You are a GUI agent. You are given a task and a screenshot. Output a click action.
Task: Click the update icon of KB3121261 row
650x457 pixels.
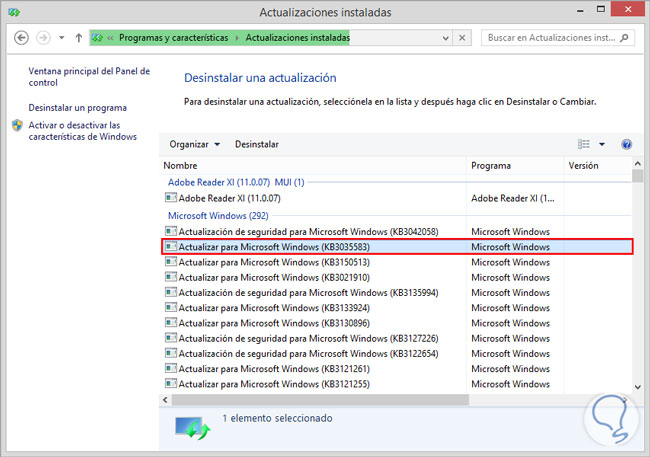pos(170,368)
